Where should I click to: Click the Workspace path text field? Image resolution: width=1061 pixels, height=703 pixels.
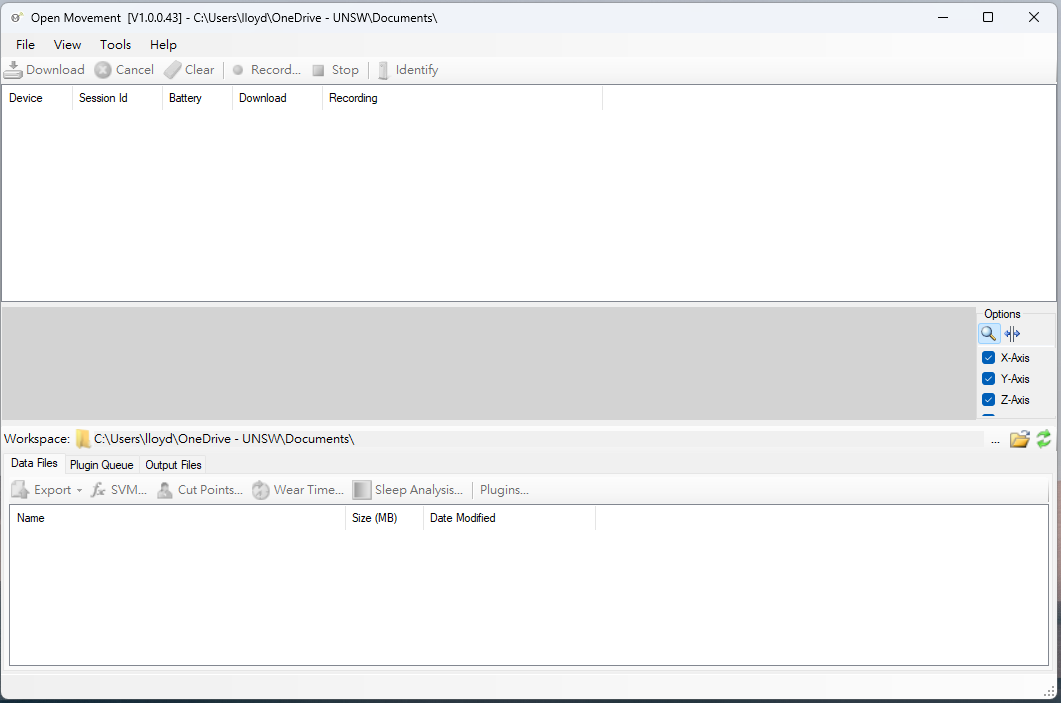point(538,439)
